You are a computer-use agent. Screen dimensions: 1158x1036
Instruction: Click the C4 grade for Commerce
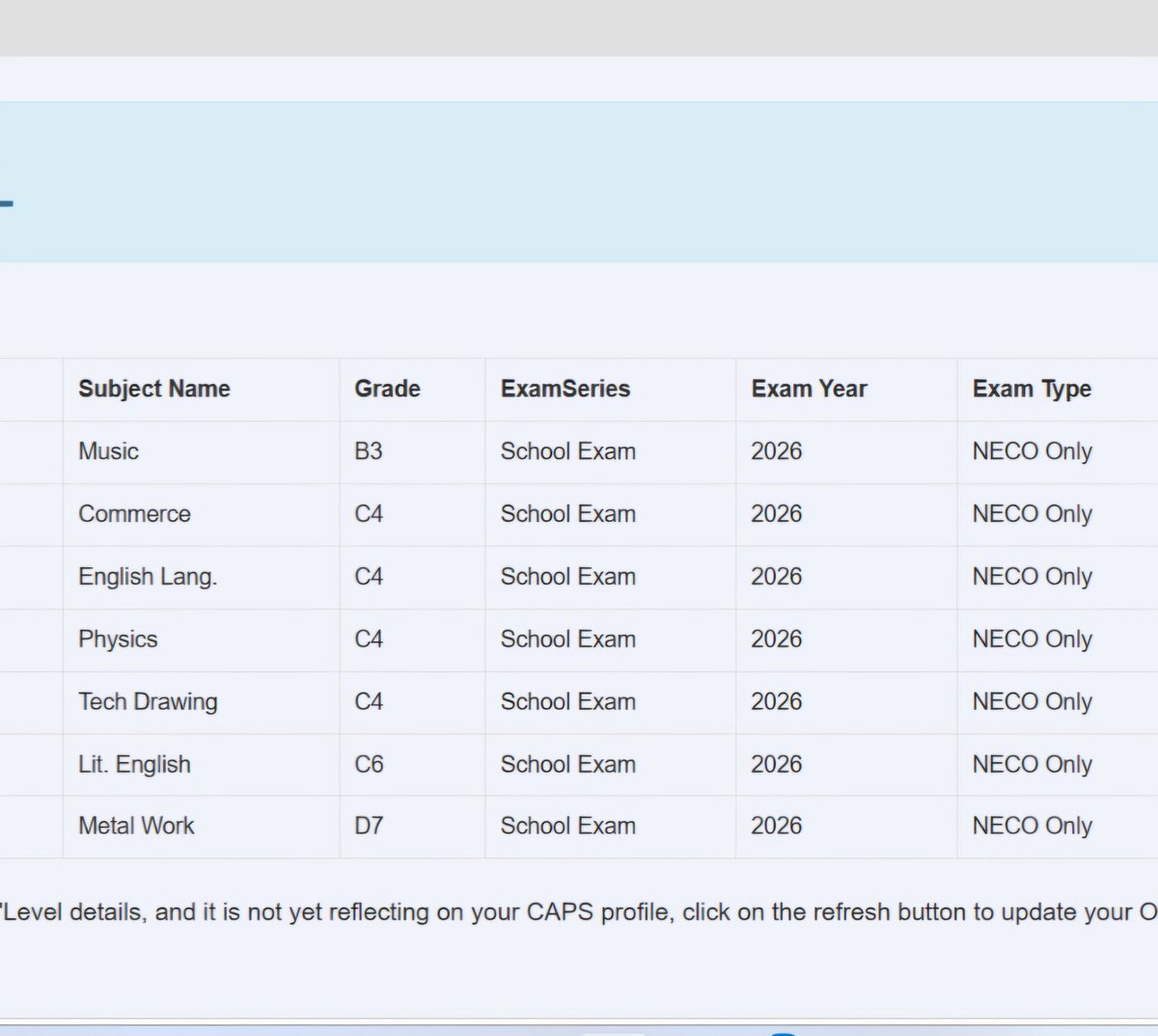pyautogui.click(x=369, y=514)
